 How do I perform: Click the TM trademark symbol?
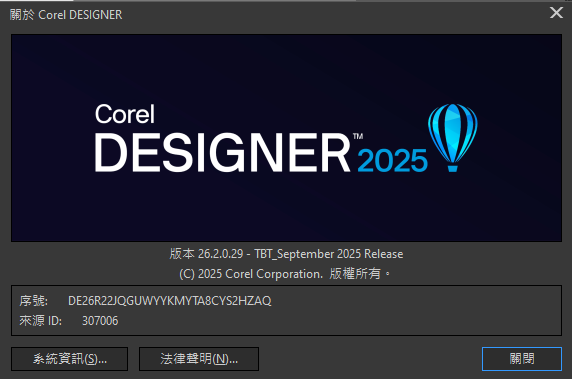point(358,136)
